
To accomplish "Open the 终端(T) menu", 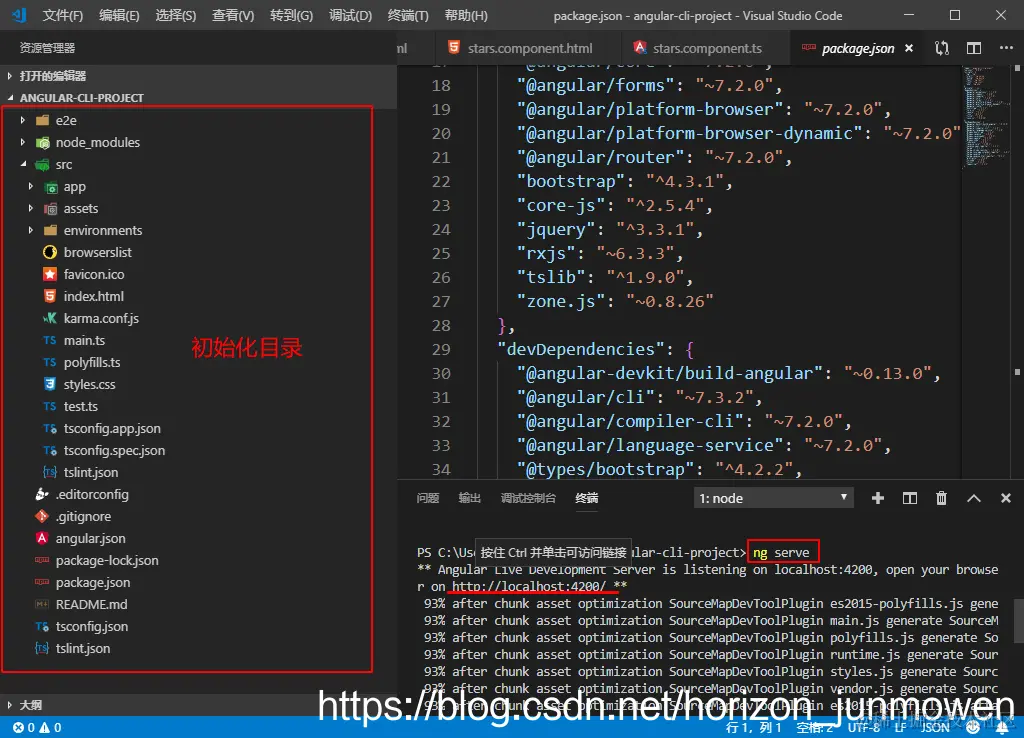I will pyautogui.click(x=408, y=15).
